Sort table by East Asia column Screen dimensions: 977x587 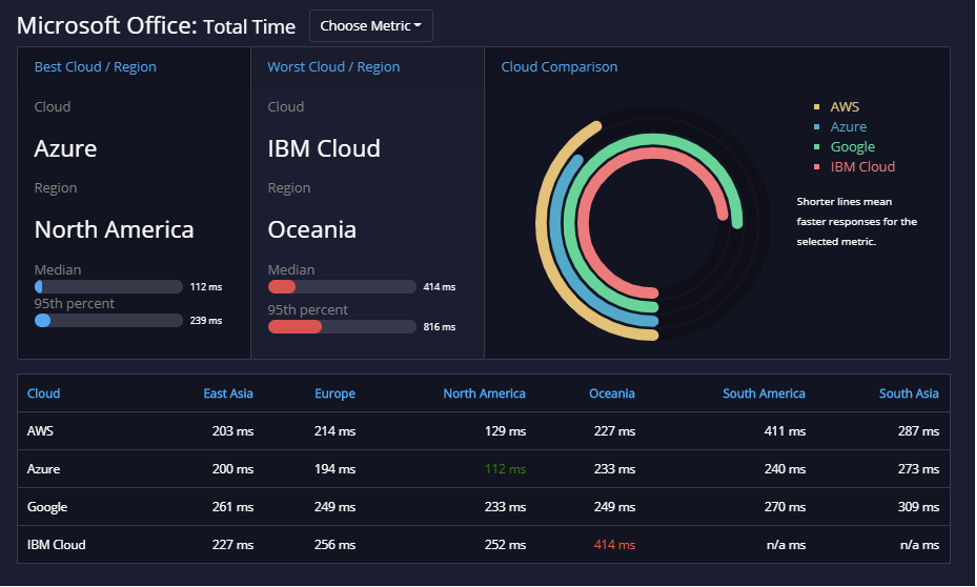[228, 394]
